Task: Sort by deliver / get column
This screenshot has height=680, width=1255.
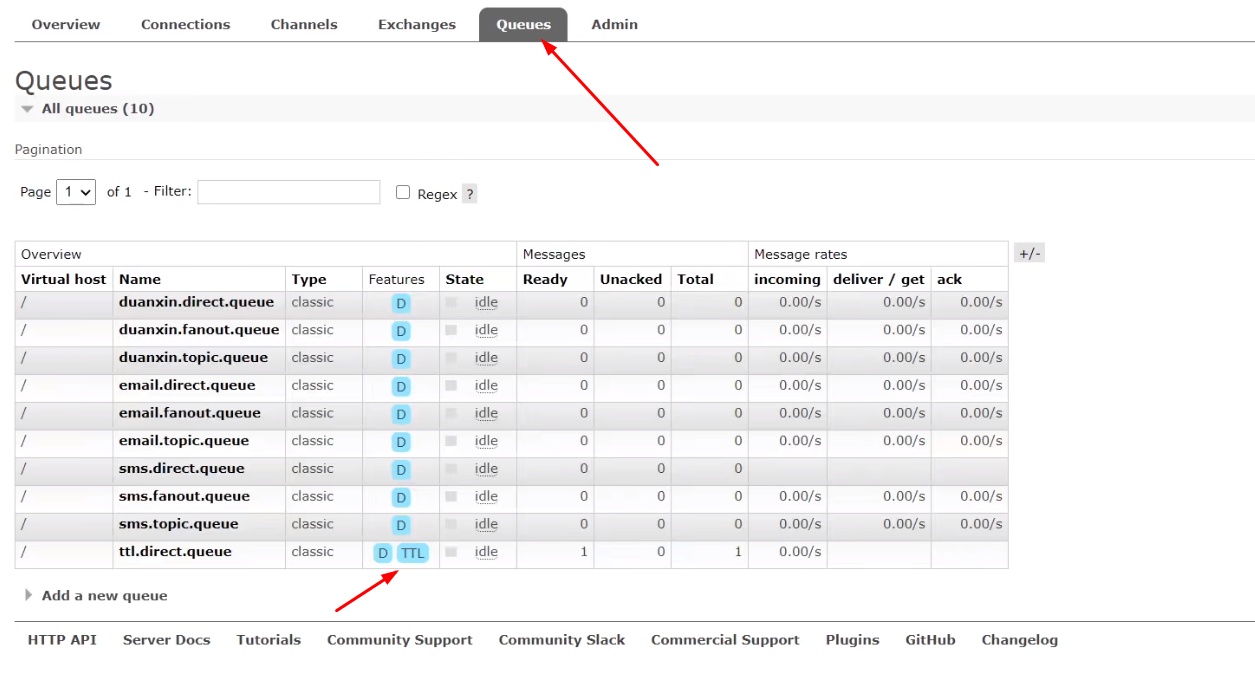Action: (x=879, y=279)
